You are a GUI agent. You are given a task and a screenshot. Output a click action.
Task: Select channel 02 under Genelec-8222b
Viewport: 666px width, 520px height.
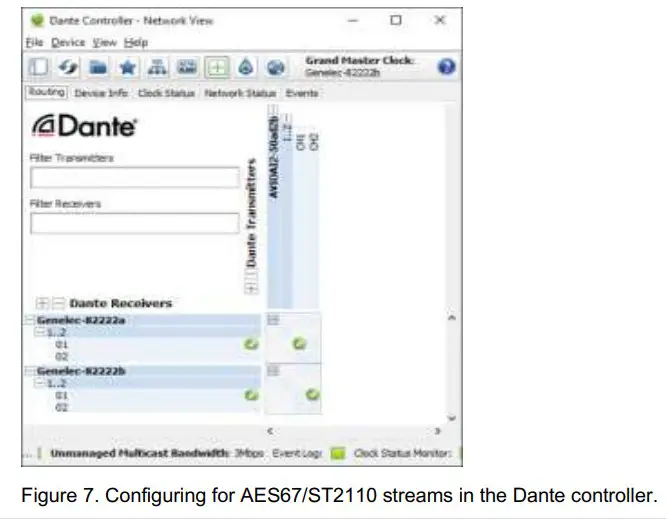[x=62, y=408]
